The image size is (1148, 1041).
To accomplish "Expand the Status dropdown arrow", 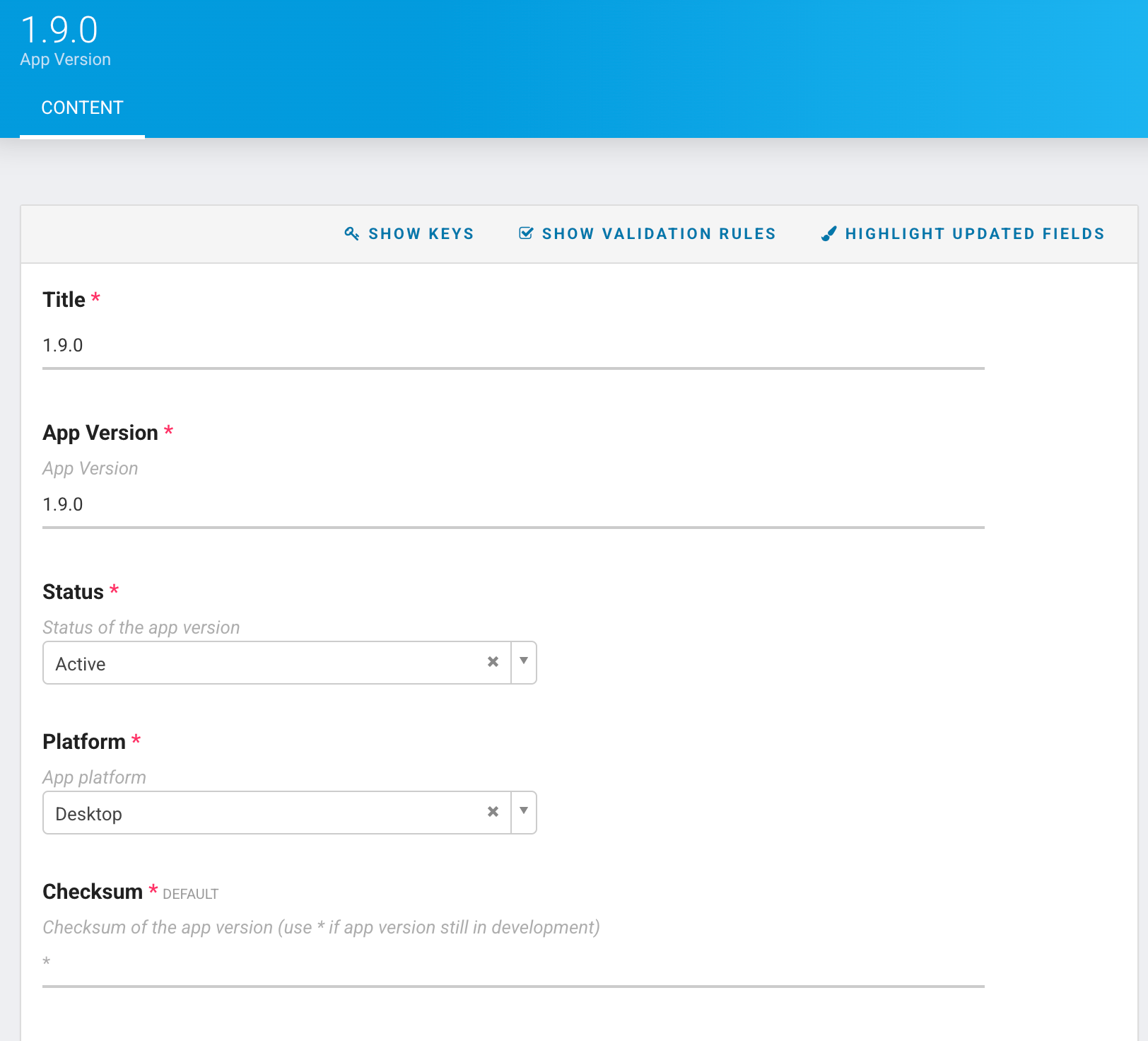I will 524,662.
